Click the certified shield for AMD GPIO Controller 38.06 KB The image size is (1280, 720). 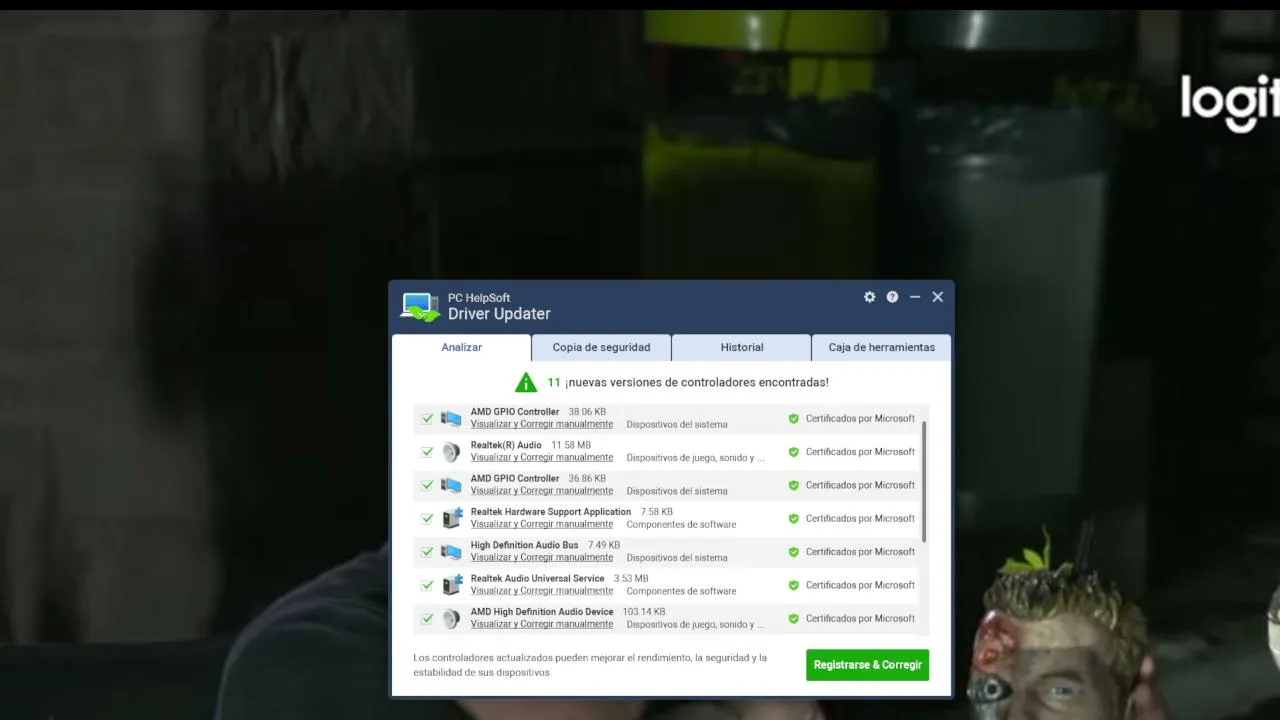click(x=794, y=419)
